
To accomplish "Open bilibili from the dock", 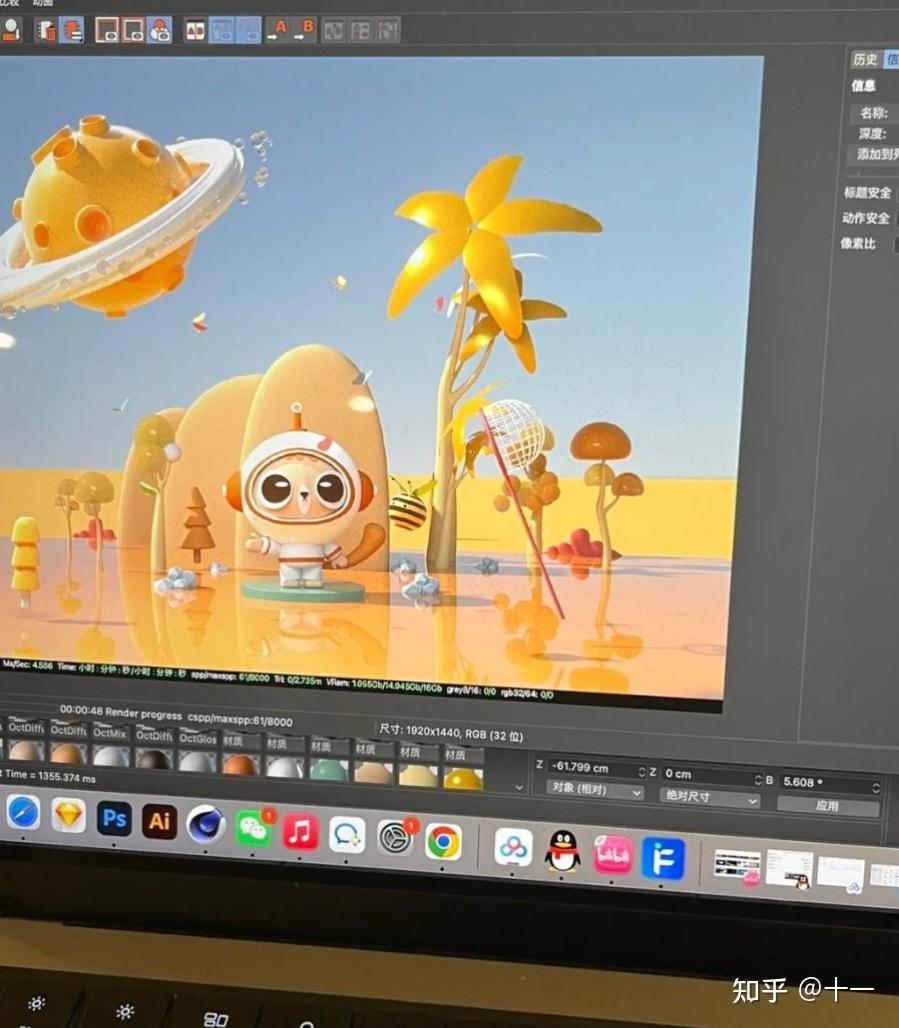I will click(x=612, y=855).
